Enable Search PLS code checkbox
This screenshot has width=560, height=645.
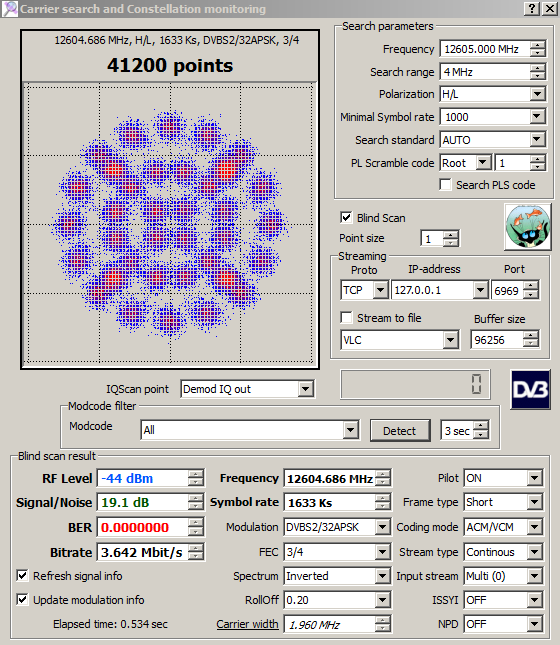tap(445, 185)
